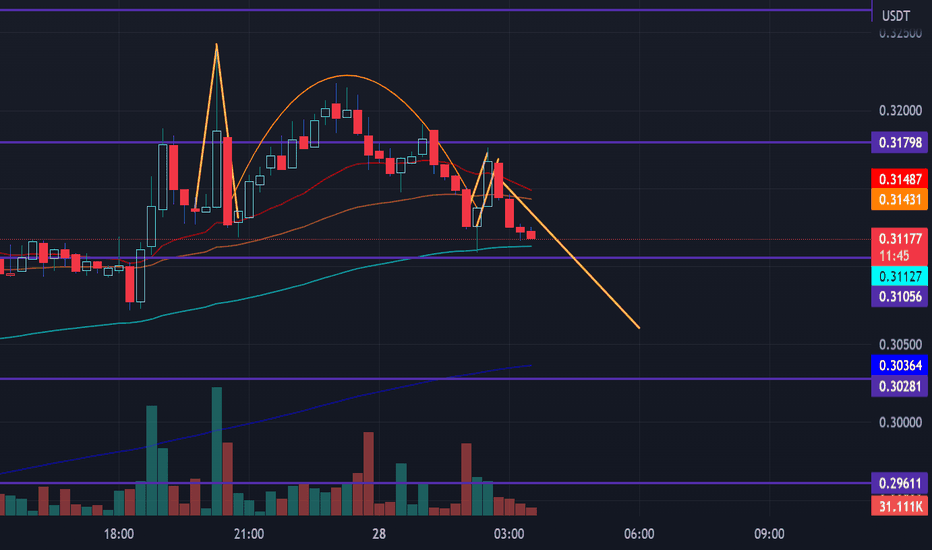Click the 28 date axis label
932x550 pixels.
point(379,534)
